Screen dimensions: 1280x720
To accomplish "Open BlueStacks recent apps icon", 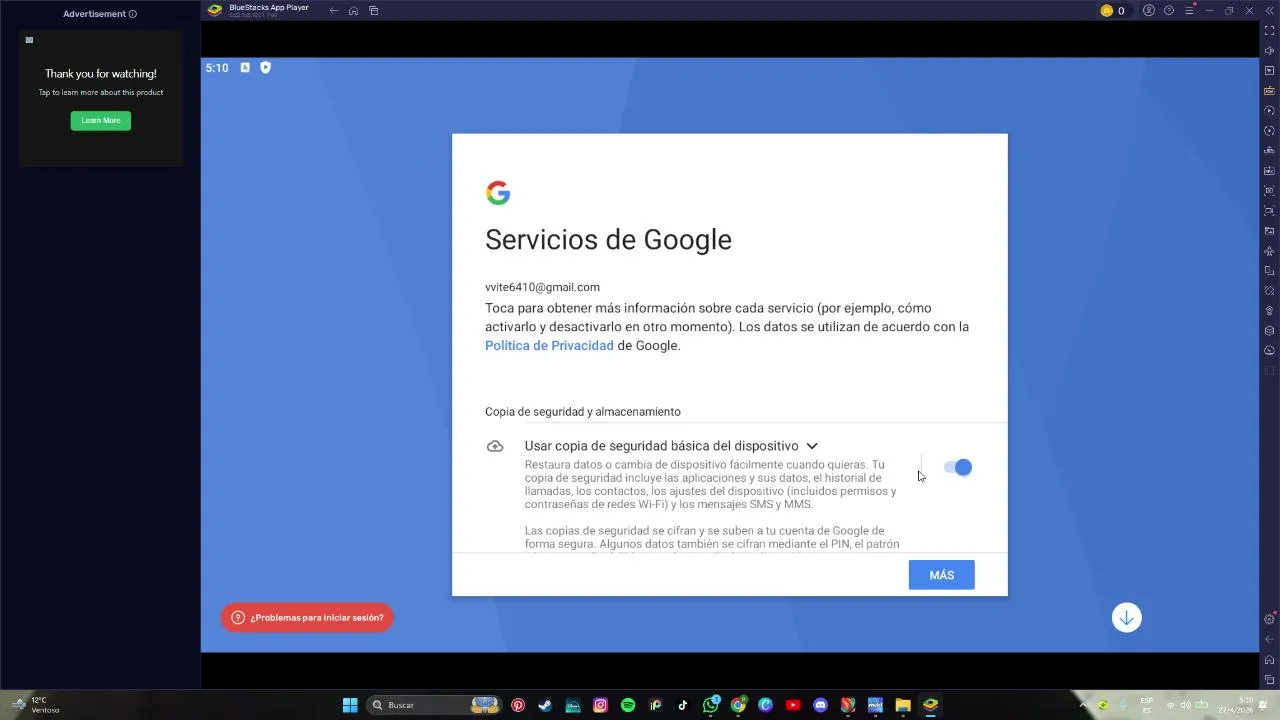I will click(x=373, y=11).
